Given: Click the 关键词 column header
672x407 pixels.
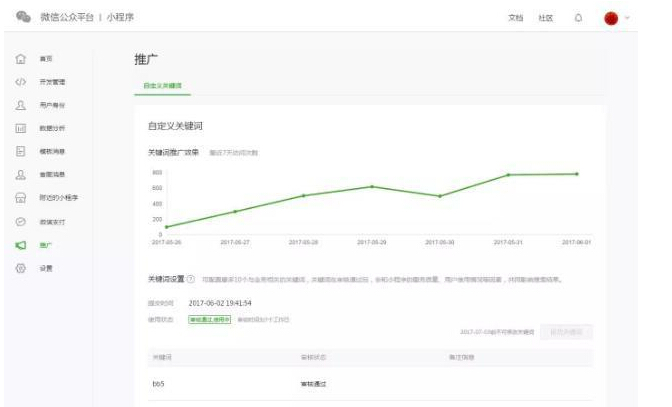Looking at the screenshot, I should (x=162, y=357).
